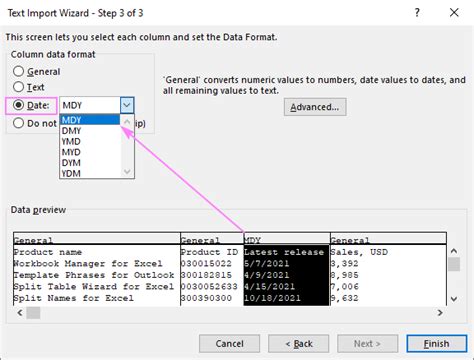This screenshot has height=360, width=474.
Task: Click Split Table Wizard for Excel row
Action: [x=94, y=286]
